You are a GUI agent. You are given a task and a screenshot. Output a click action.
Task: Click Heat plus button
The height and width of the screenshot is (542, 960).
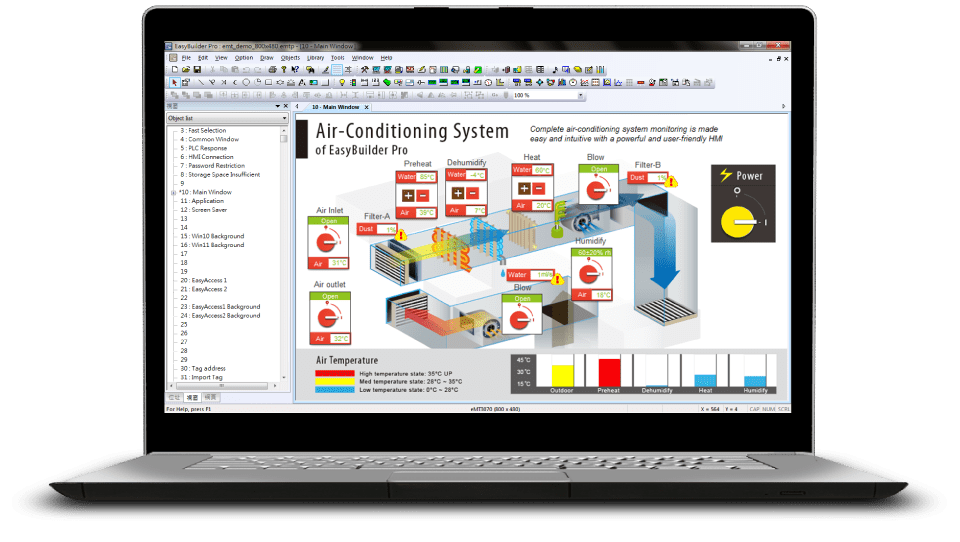[x=524, y=189]
